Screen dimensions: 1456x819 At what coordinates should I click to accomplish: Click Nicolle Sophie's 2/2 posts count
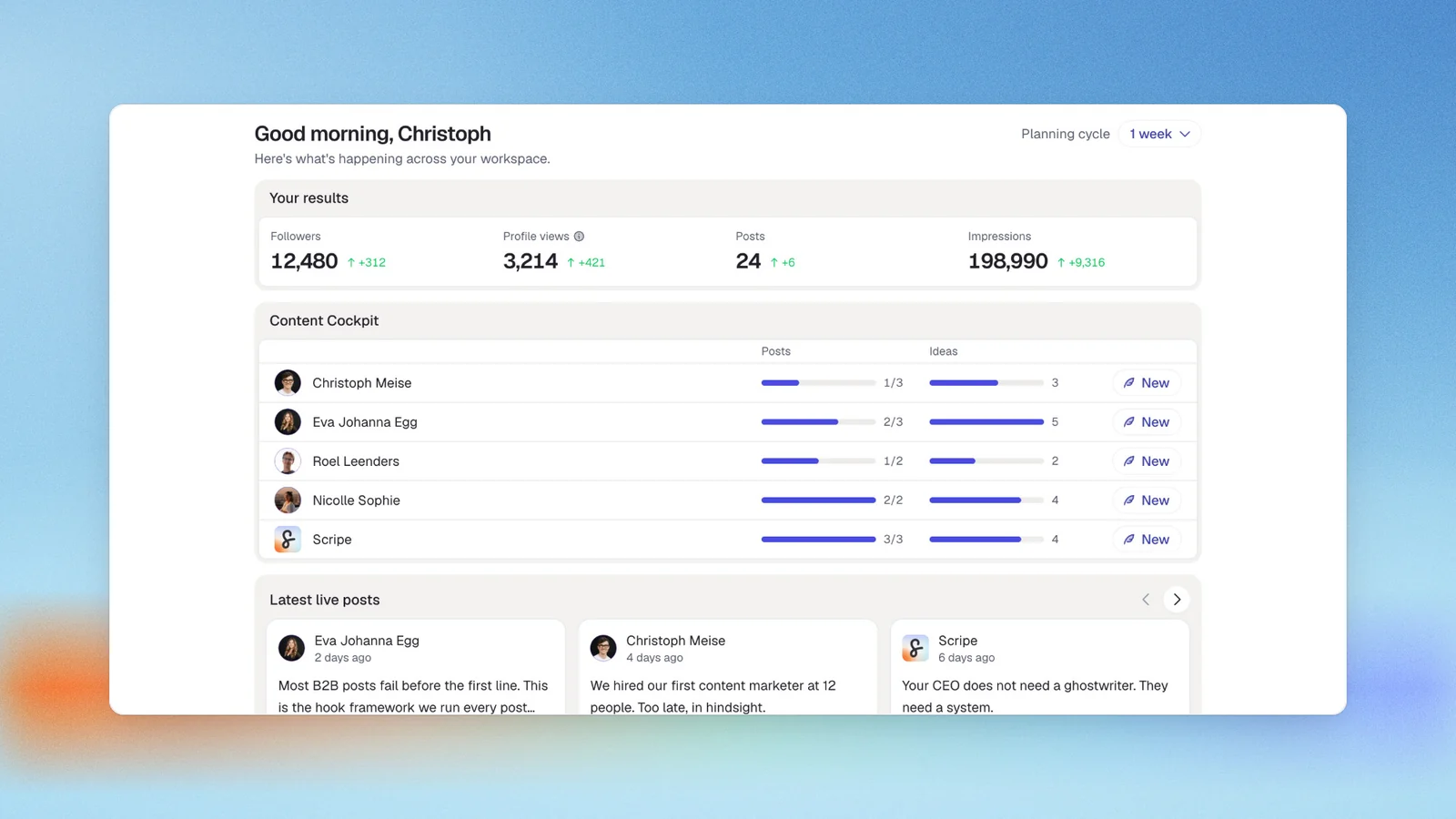click(x=894, y=500)
